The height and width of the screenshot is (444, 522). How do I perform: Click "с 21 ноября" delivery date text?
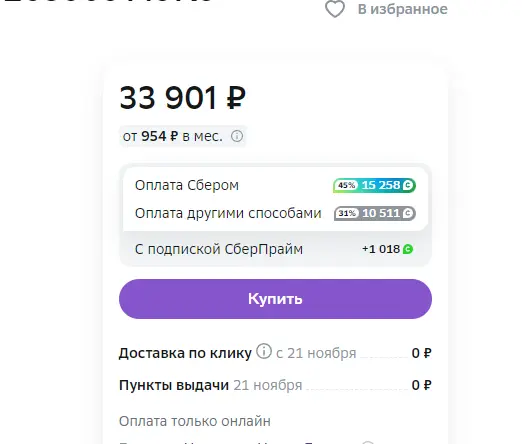coord(316,353)
